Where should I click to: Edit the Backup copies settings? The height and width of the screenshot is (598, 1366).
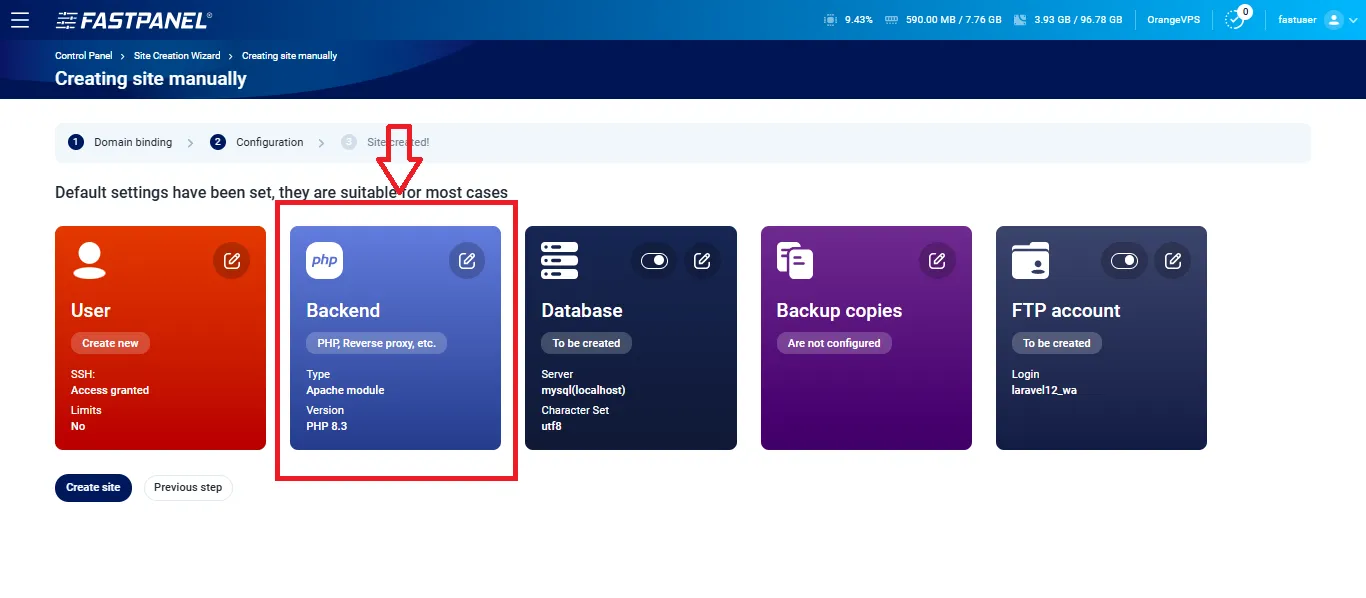[x=937, y=261]
